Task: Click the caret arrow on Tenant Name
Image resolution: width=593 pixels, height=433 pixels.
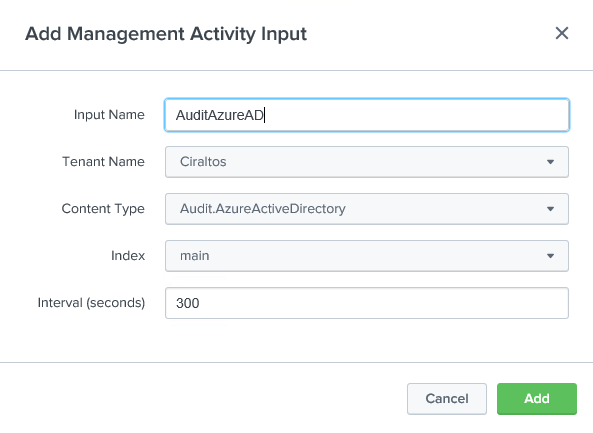Action: 550,162
